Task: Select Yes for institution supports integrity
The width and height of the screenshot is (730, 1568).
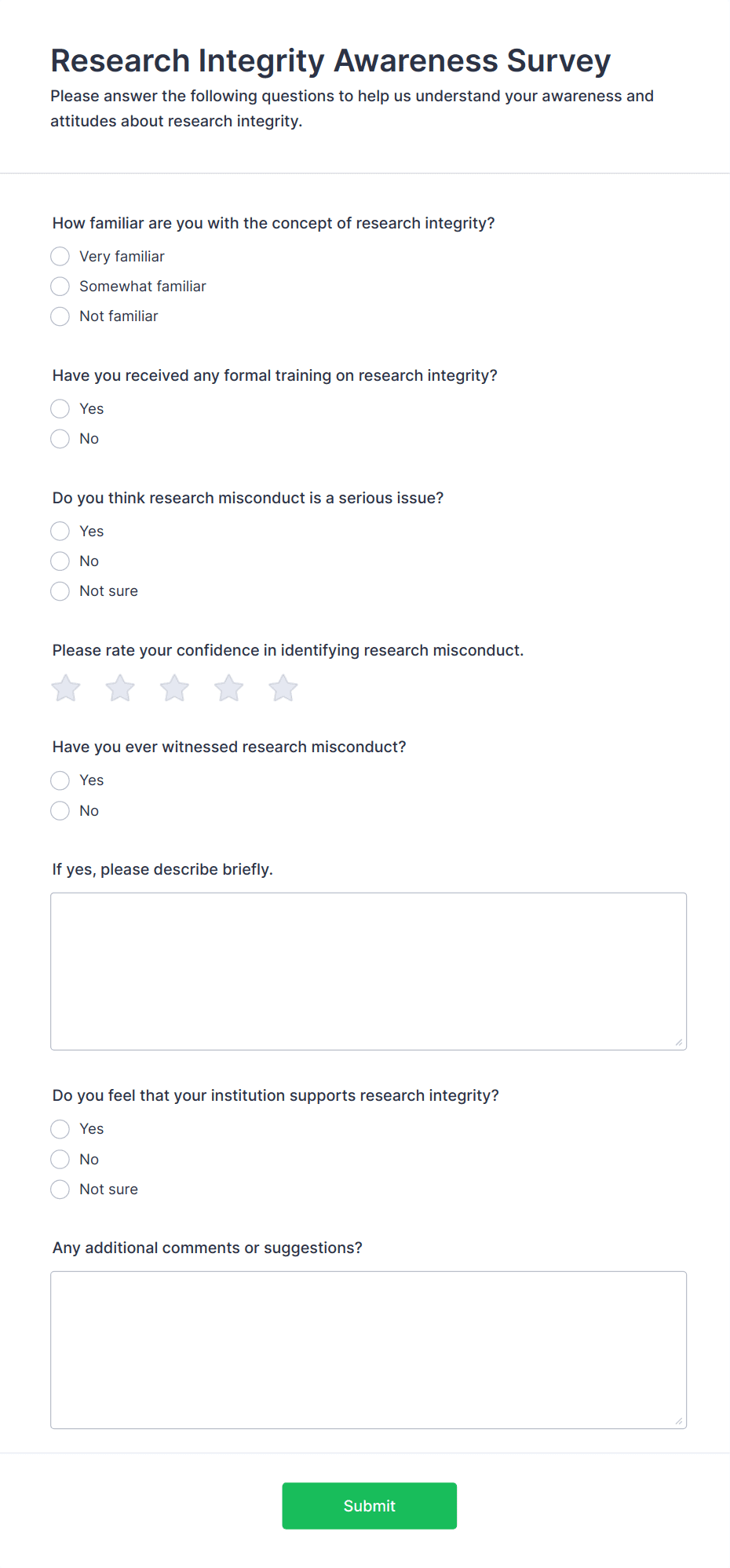Action: point(60,1129)
